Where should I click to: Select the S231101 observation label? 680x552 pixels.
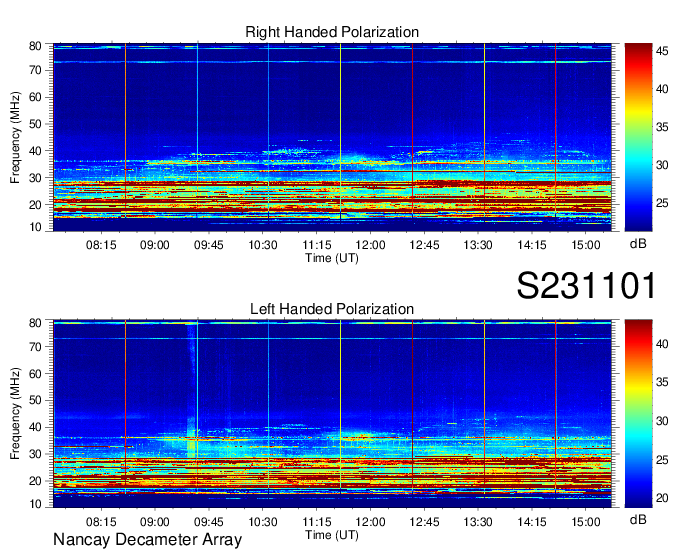pyautogui.click(x=586, y=285)
